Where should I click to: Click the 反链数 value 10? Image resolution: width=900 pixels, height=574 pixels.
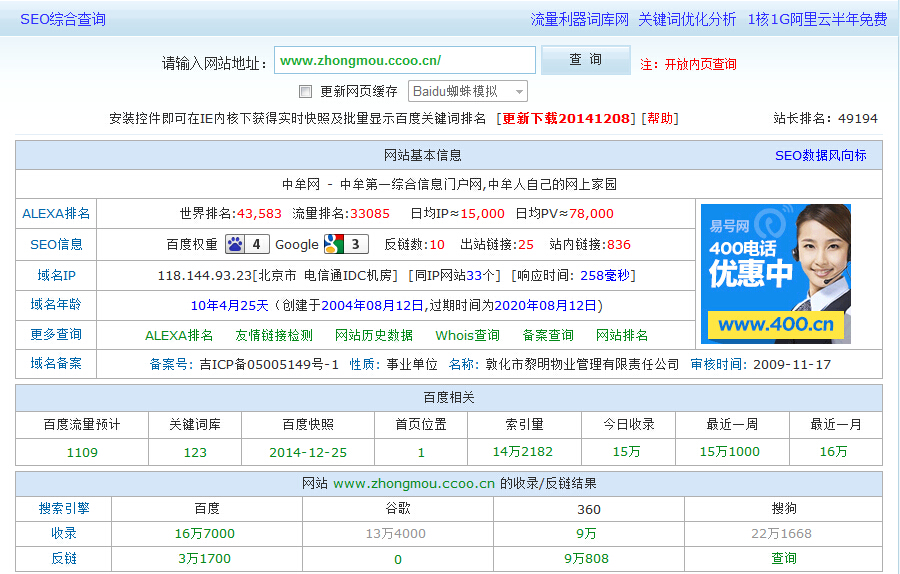(x=437, y=245)
